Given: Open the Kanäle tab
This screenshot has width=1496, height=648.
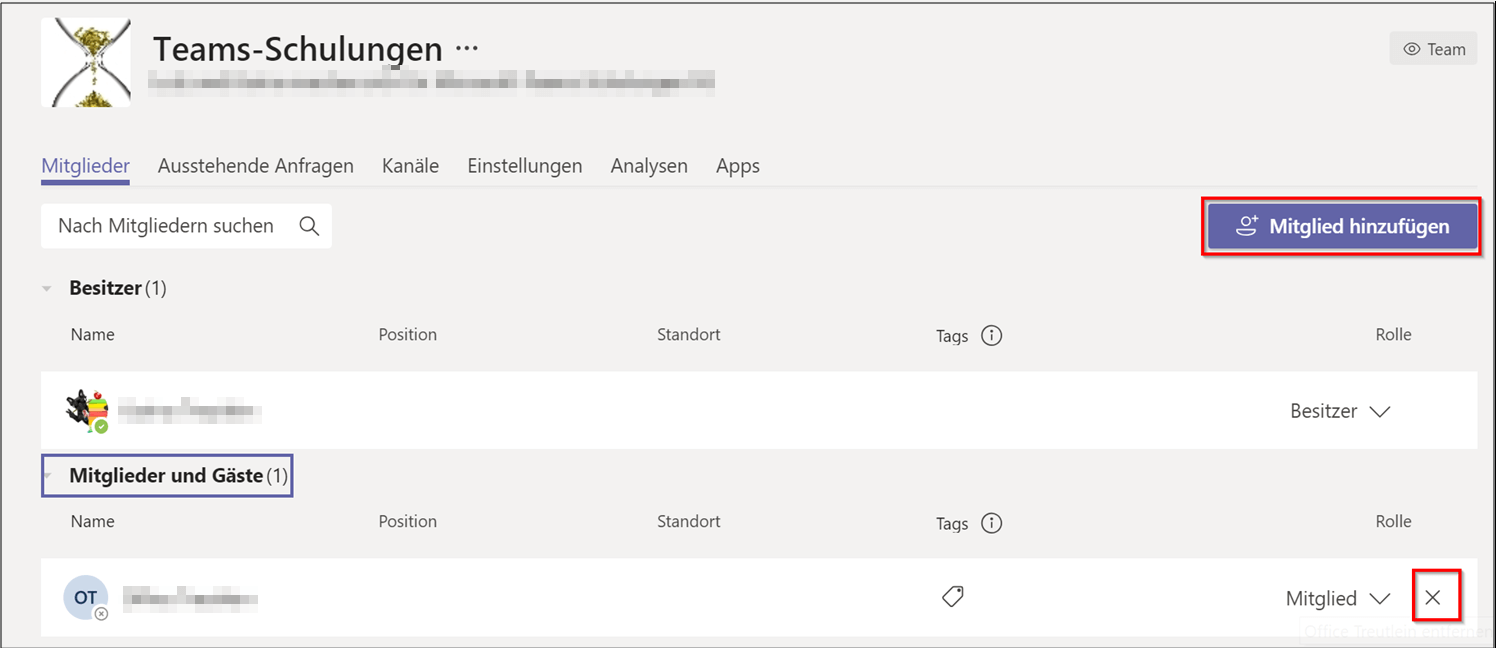Looking at the screenshot, I should (x=410, y=166).
